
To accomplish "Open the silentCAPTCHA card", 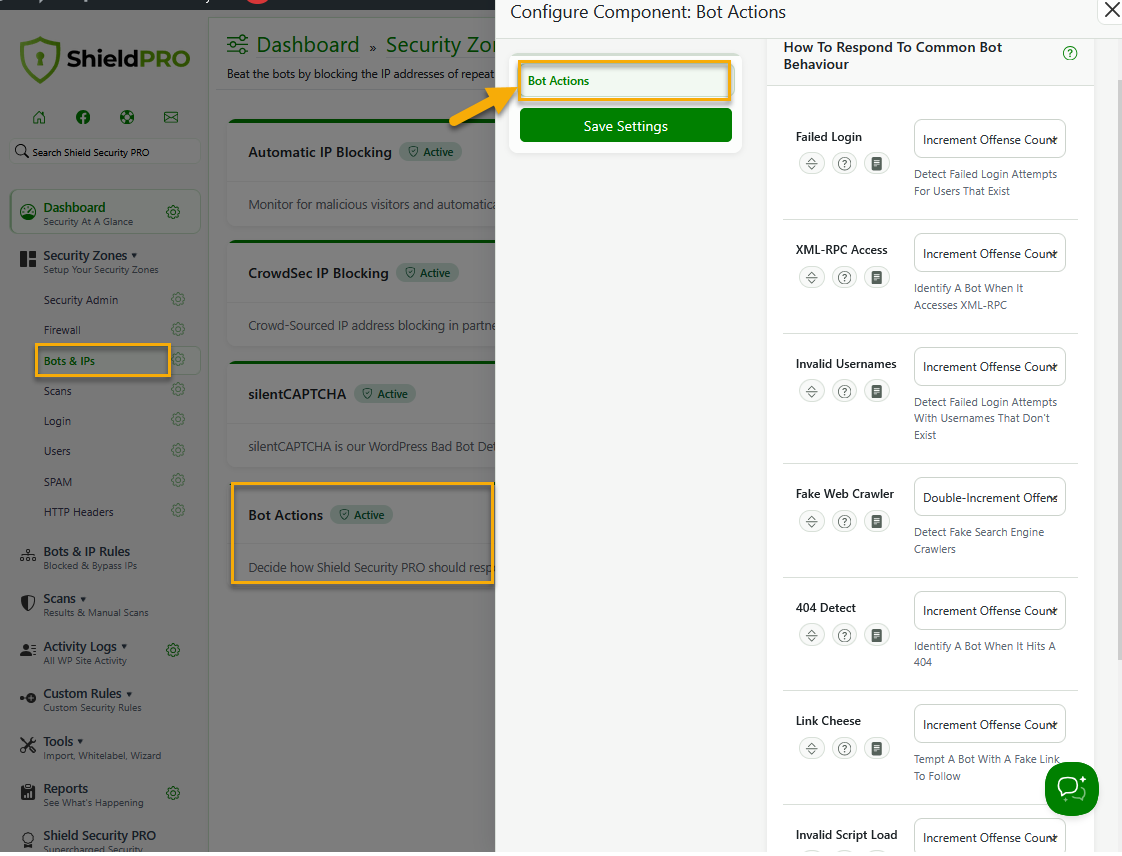I will click(x=361, y=414).
